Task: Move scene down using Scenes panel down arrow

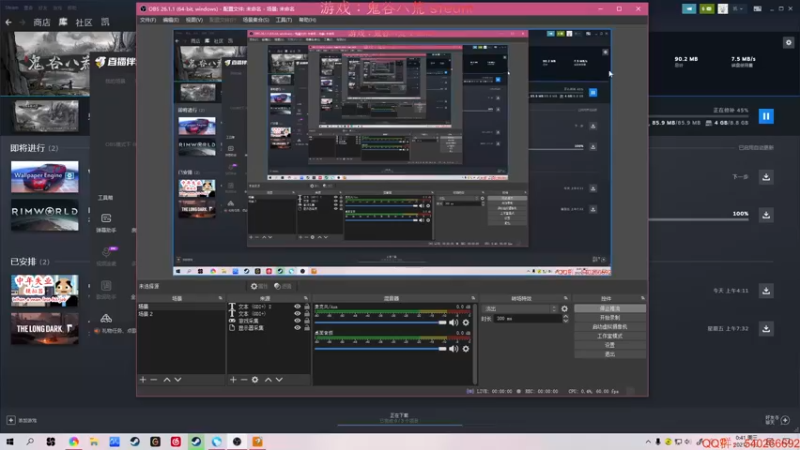Action: tap(178, 380)
